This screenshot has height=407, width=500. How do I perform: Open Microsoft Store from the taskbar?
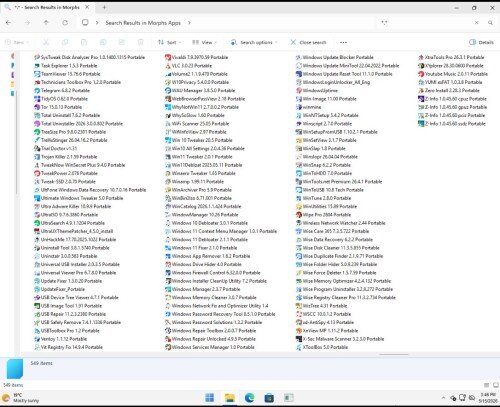(x=269, y=398)
